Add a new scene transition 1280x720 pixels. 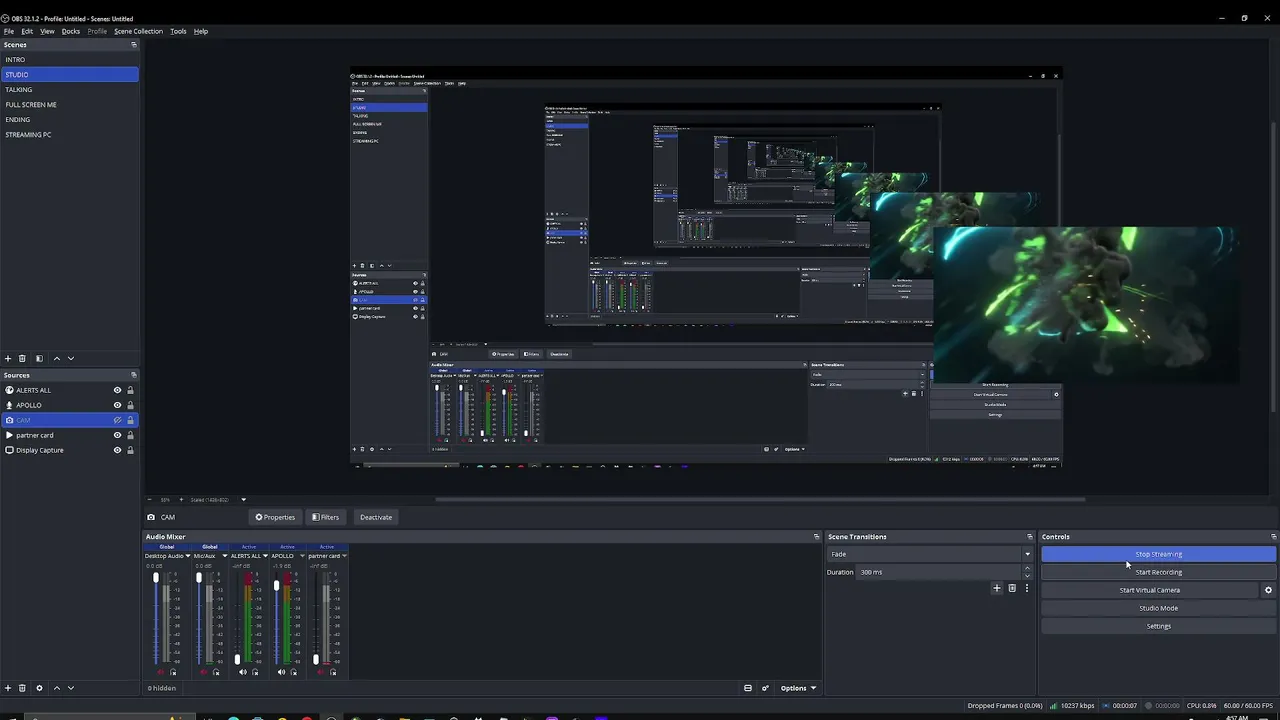[996, 588]
